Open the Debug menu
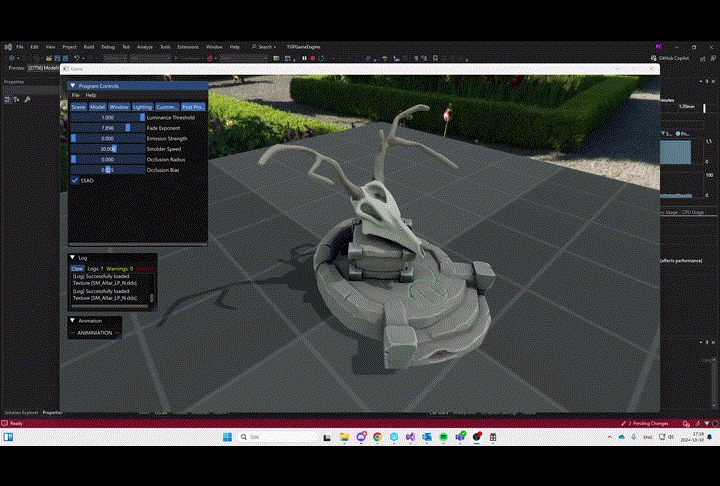The height and width of the screenshot is (486, 720). 108,47
